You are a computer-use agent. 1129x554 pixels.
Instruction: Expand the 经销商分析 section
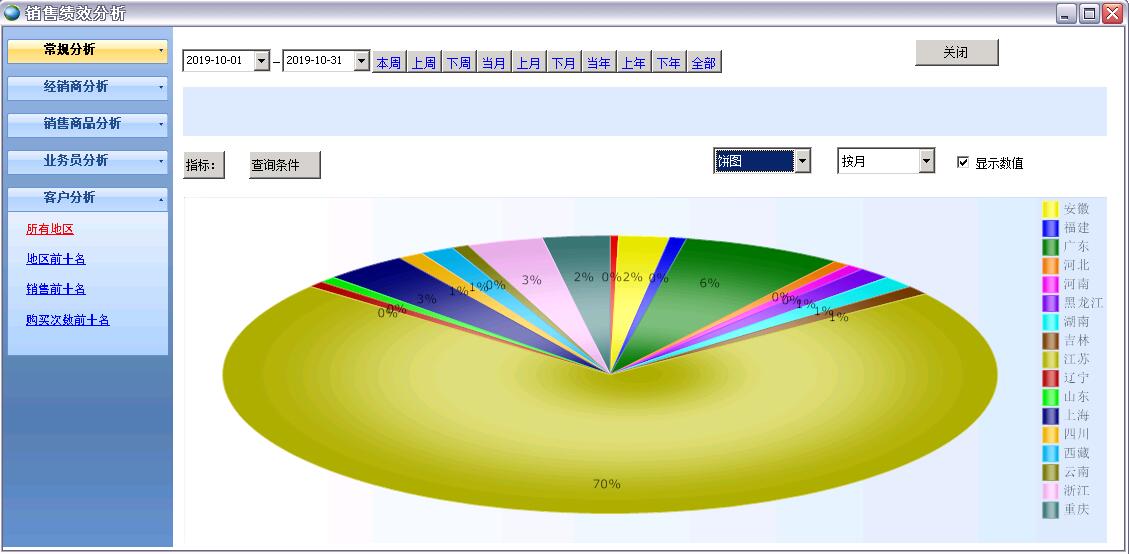click(x=87, y=87)
